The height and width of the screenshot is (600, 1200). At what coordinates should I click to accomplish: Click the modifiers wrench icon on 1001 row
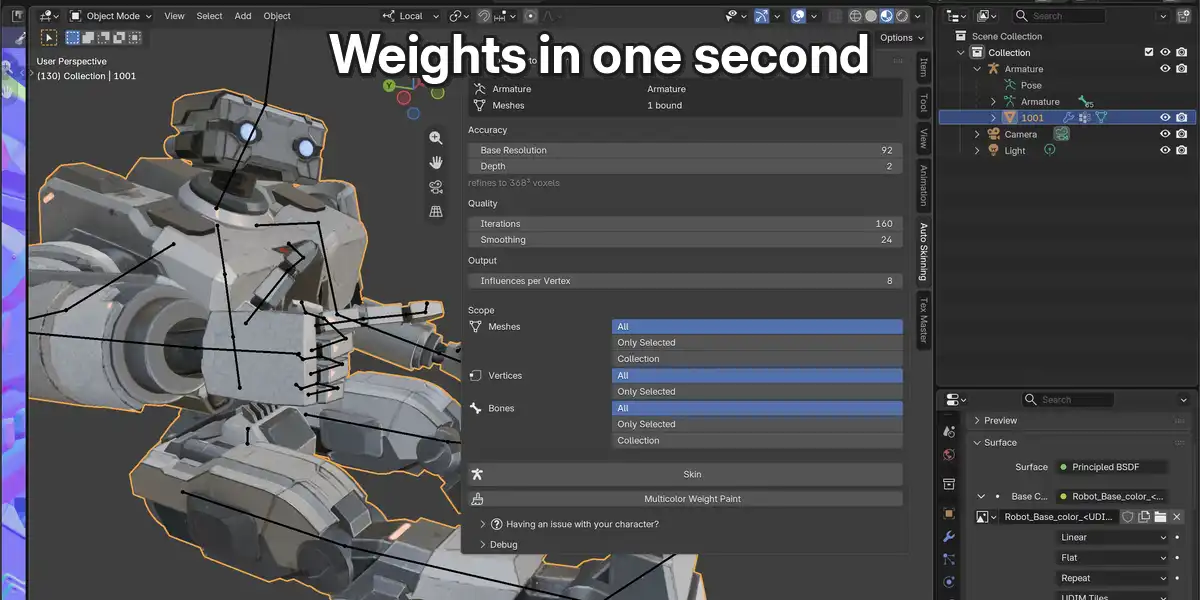coord(1069,118)
